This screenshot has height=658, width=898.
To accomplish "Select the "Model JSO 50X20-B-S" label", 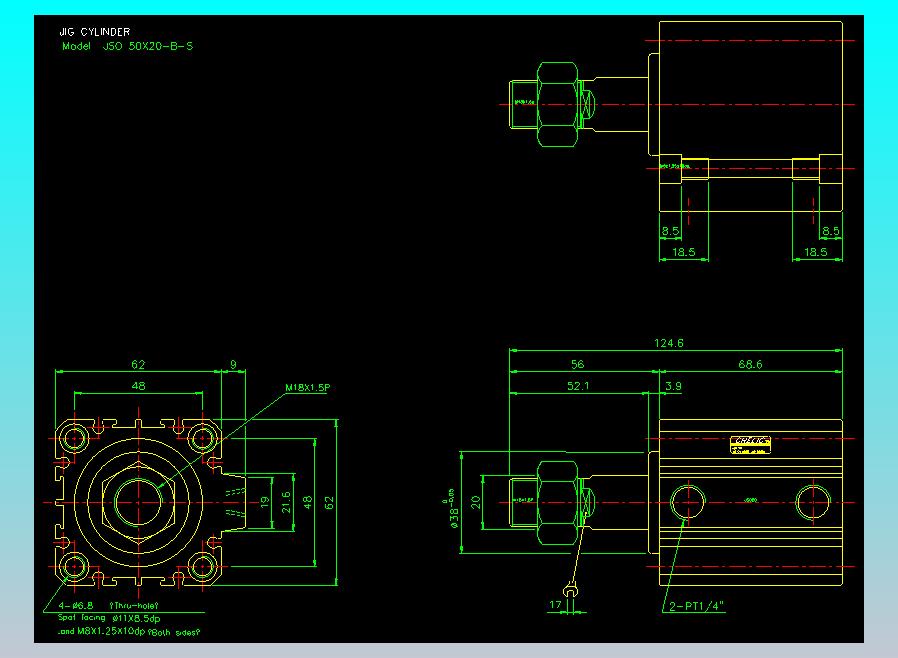I will pos(127,46).
